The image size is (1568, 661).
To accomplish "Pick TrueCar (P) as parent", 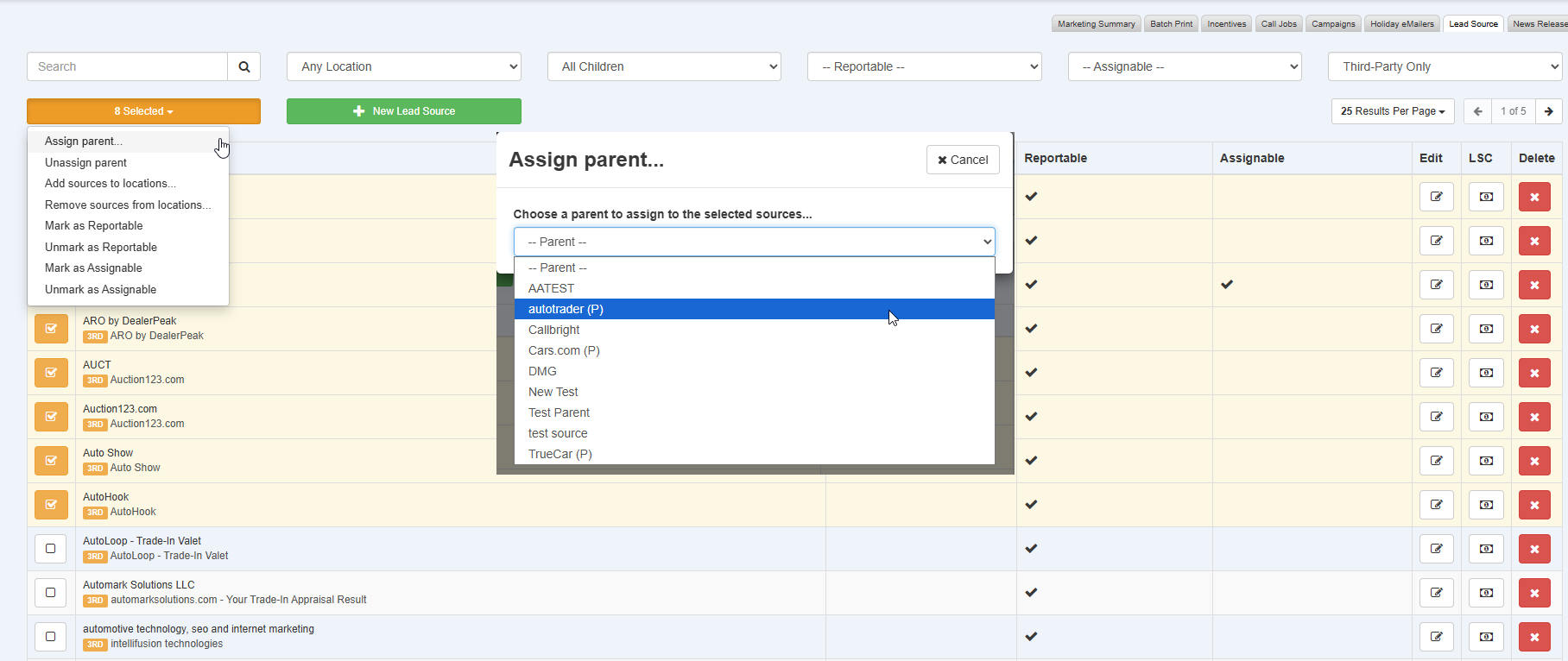I will [754, 454].
